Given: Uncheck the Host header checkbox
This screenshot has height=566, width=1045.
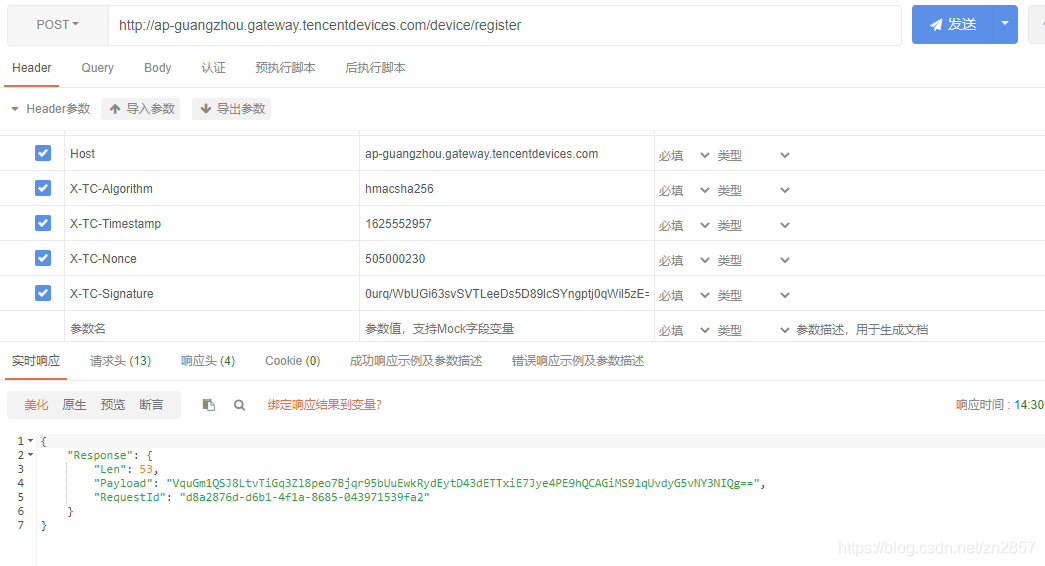Looking at the screenshot, I should (x=43, y=153).
